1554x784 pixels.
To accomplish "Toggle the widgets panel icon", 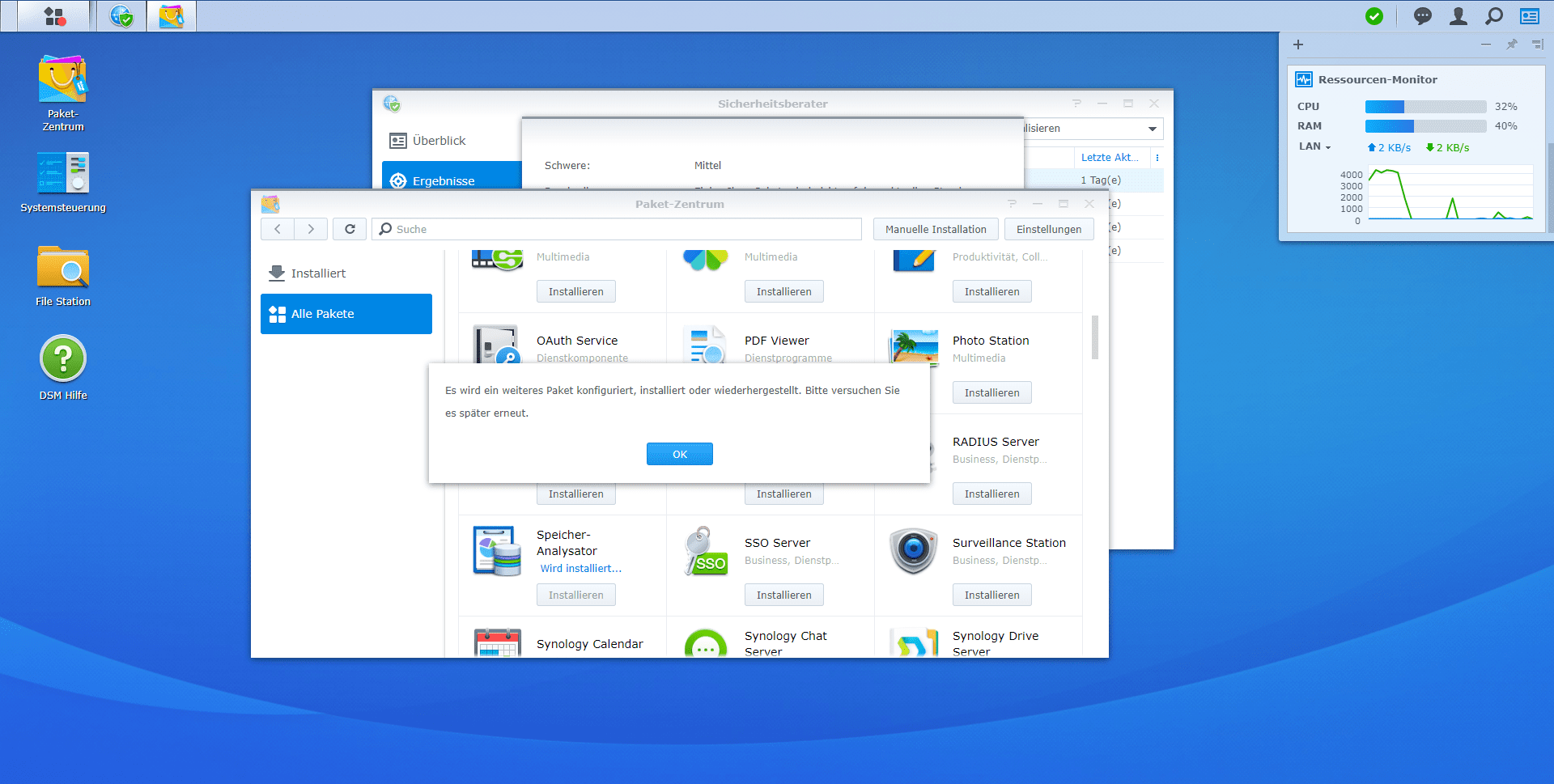I will 1530,16.
